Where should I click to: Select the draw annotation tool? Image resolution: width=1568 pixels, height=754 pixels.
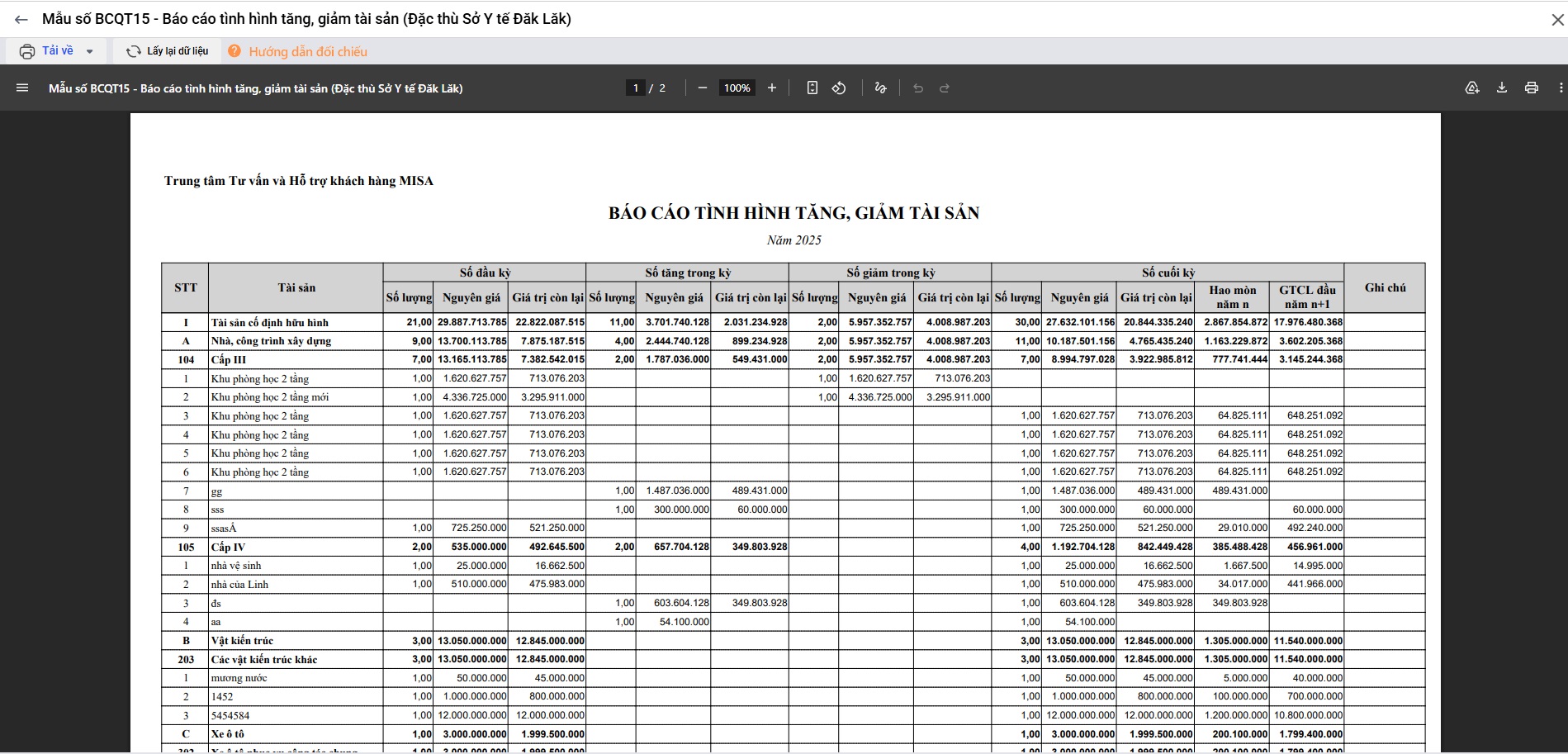click(881, 88)
